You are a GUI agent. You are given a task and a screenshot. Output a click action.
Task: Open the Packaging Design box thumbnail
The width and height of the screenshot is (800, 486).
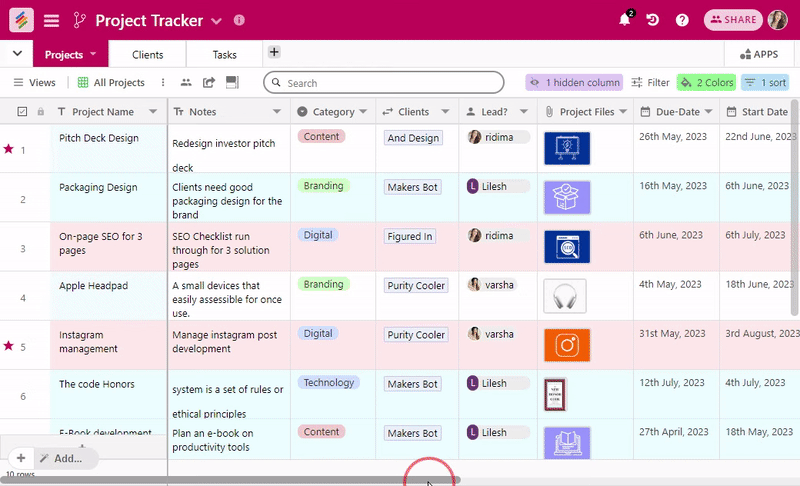click(567, 197)
